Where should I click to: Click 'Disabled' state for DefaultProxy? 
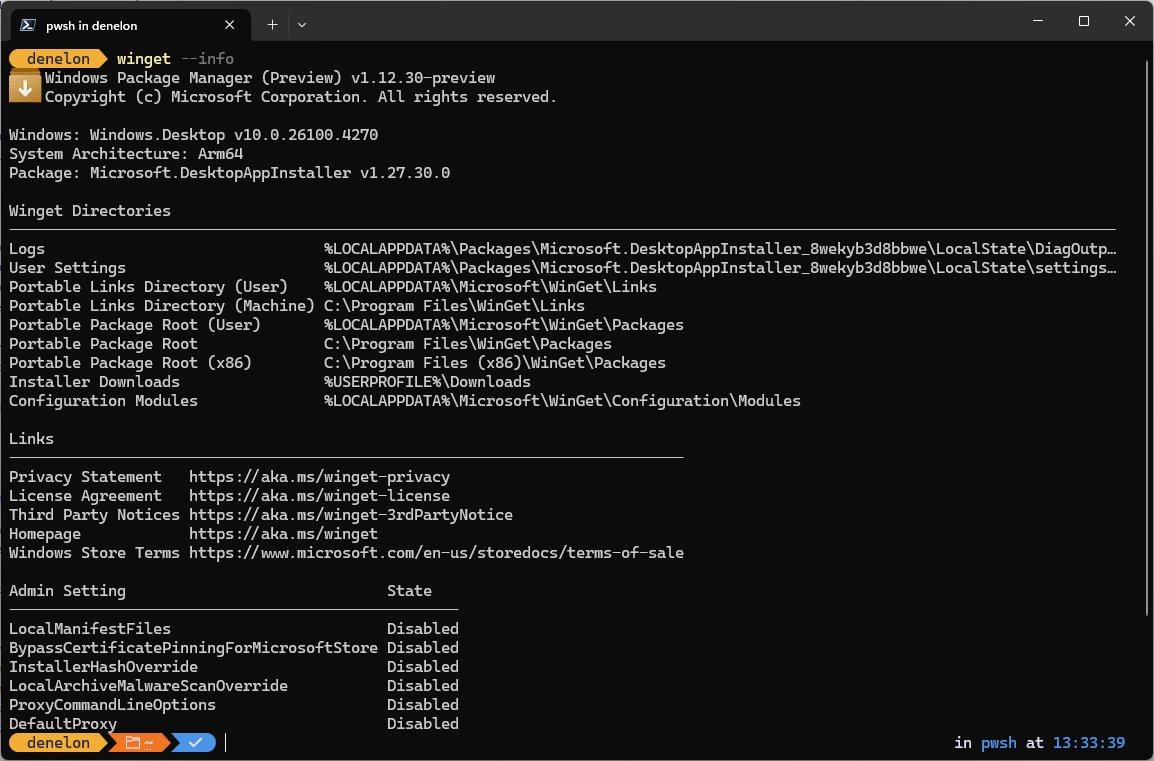[x=423, y=724]
